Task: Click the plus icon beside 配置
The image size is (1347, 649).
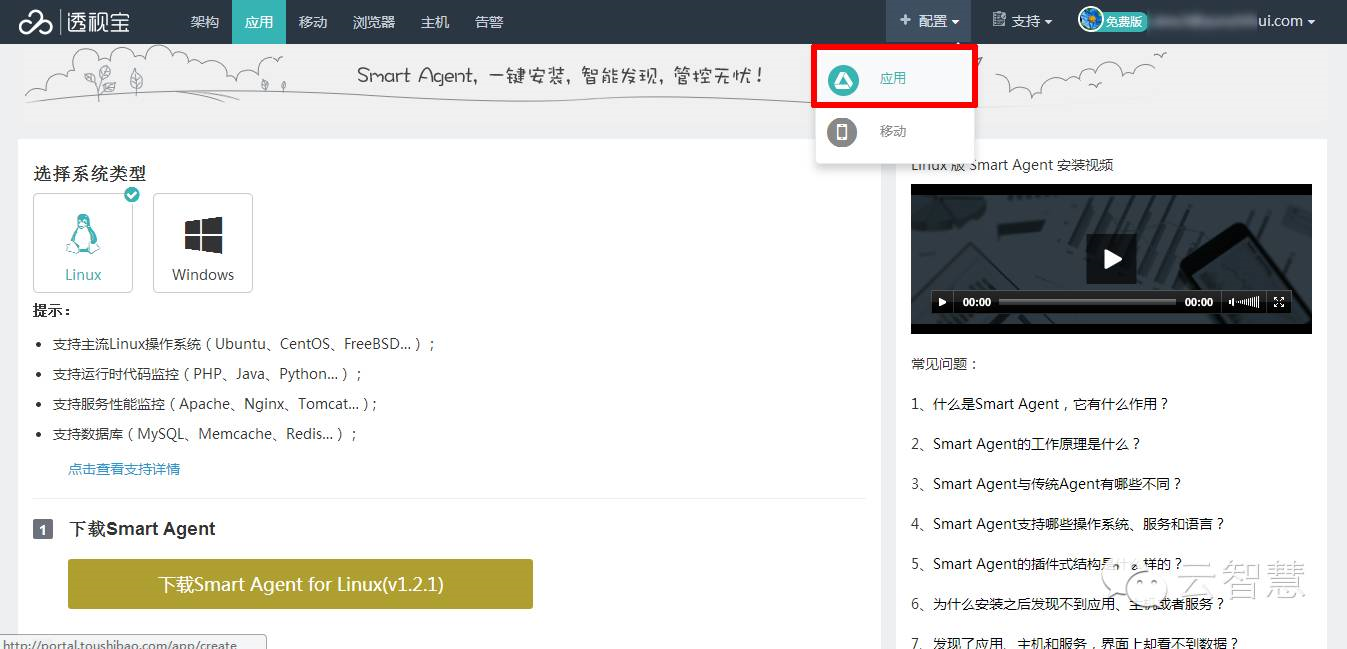Action: pyautogui.click(x=905, y=20)
